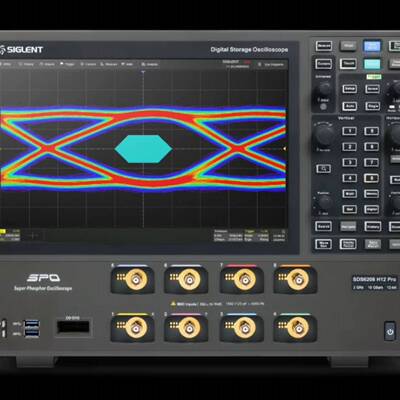Click the Zoom magnifier button beside channel 3

pos(323,169)
